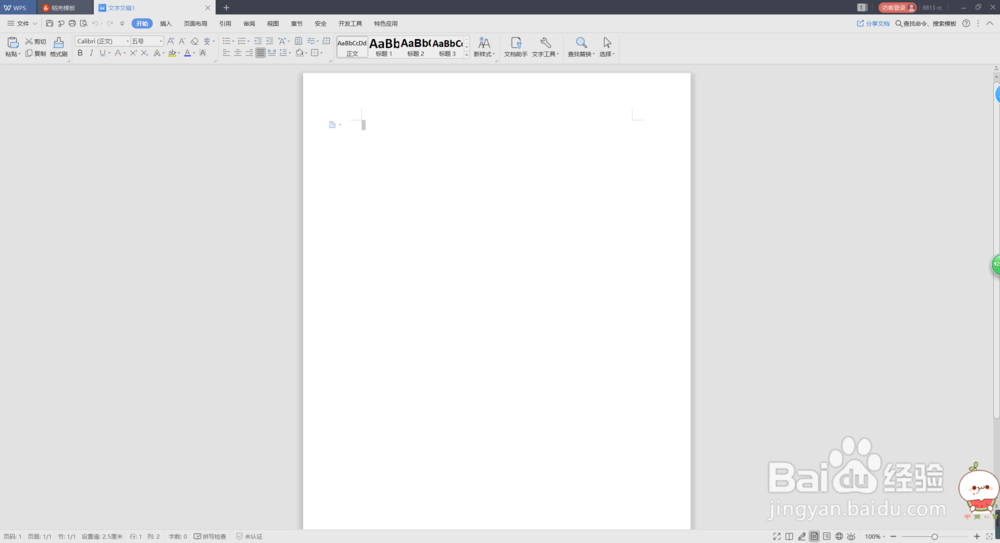Viewport: 1000px width, 543px height.
Task: Add a new document tab with plus
Action: [x=226, y=8]
